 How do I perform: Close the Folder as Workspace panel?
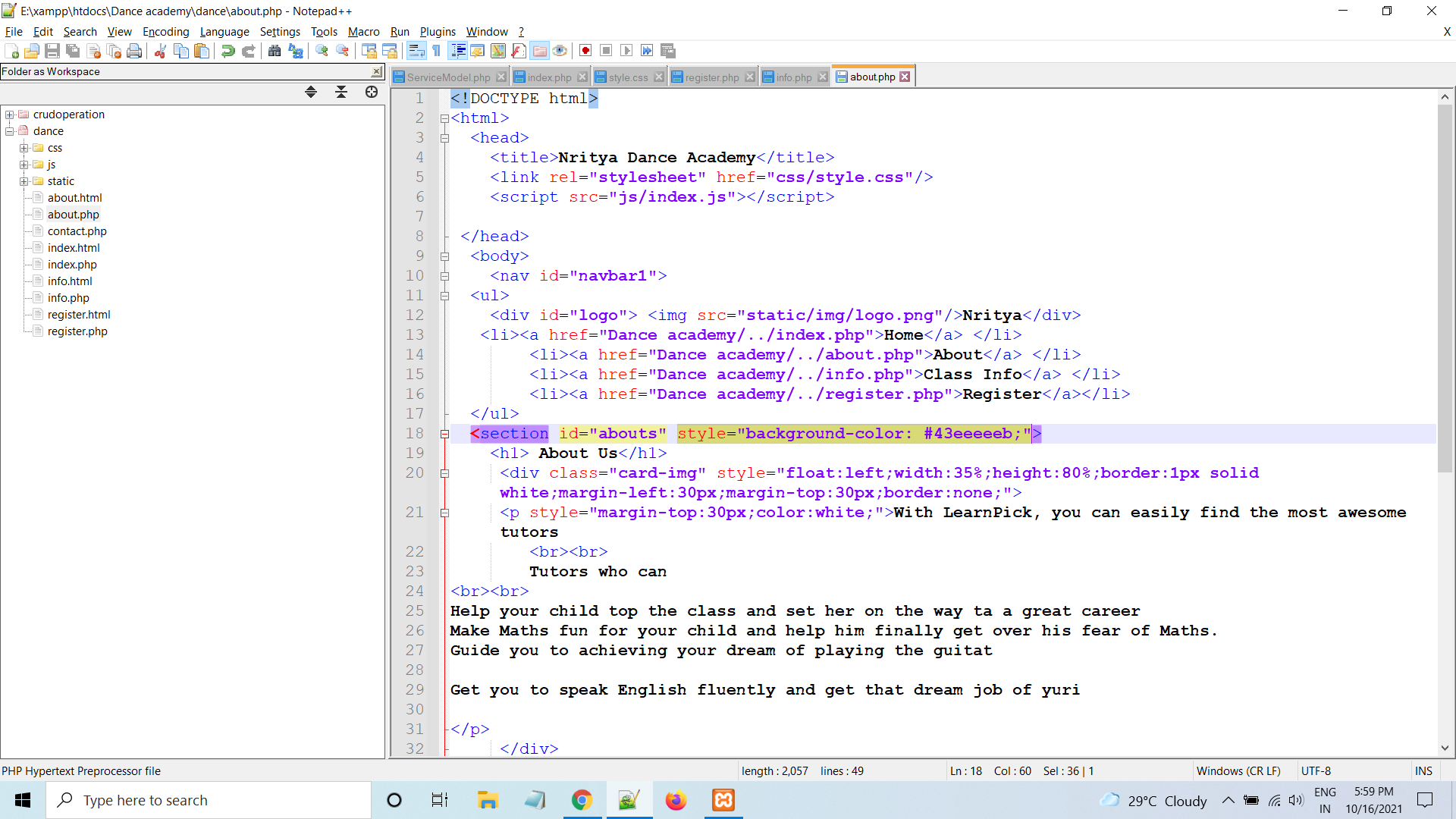(377, 71)
